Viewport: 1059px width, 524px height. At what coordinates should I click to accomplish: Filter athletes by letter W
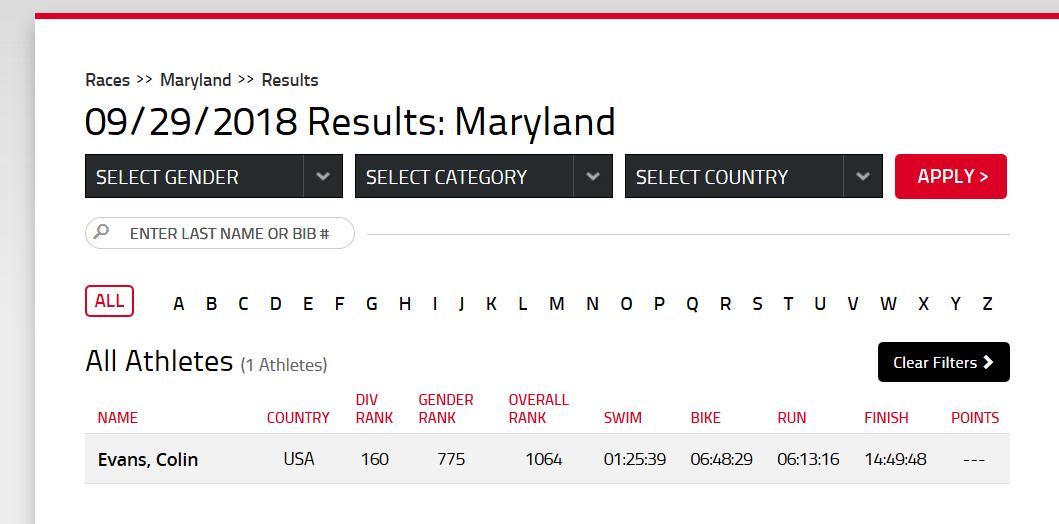(888, 304)
